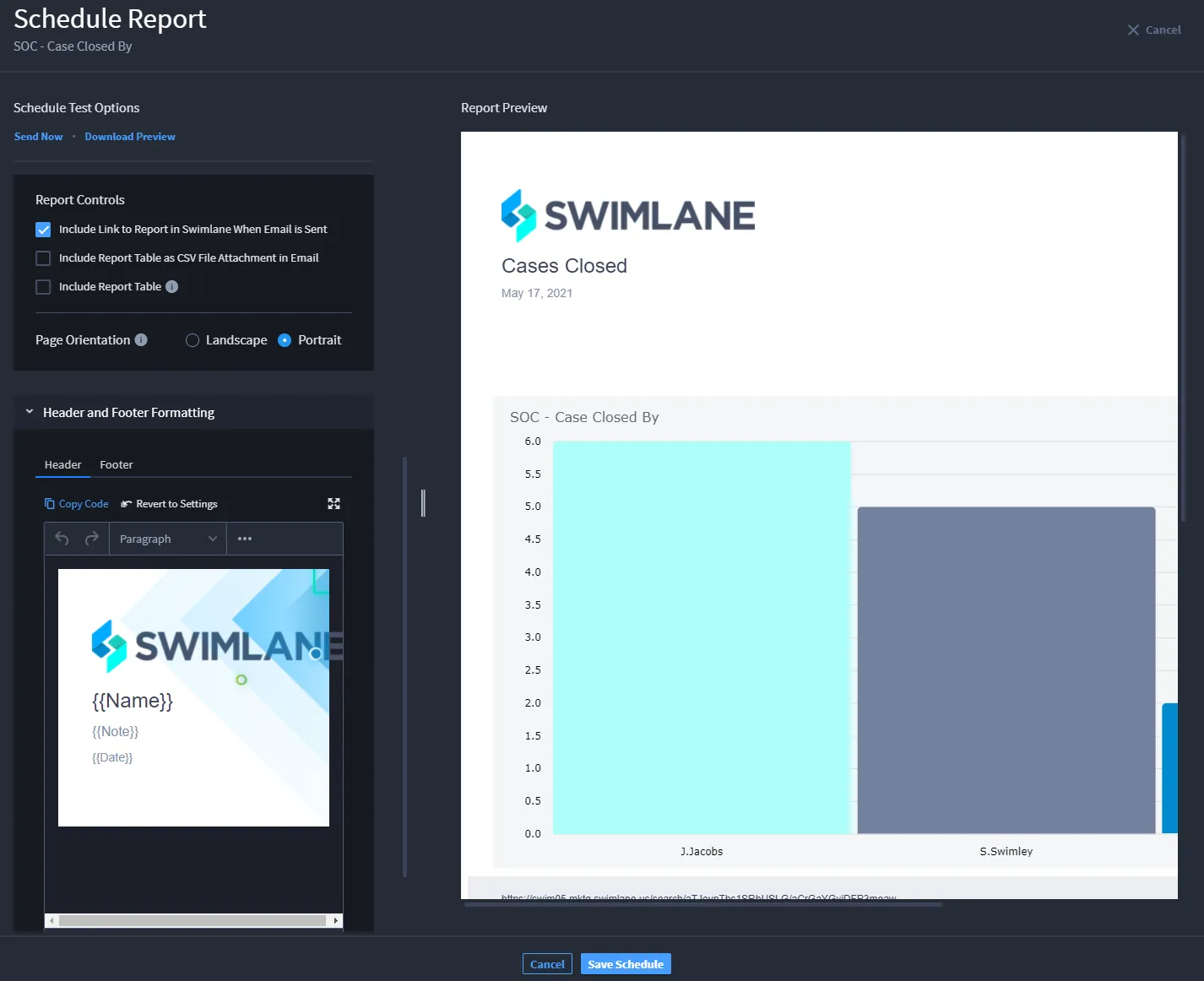
Task: Click the scroll left arrow of editor scrollbar
Action: pyautogui.click(x=52, y=921)
